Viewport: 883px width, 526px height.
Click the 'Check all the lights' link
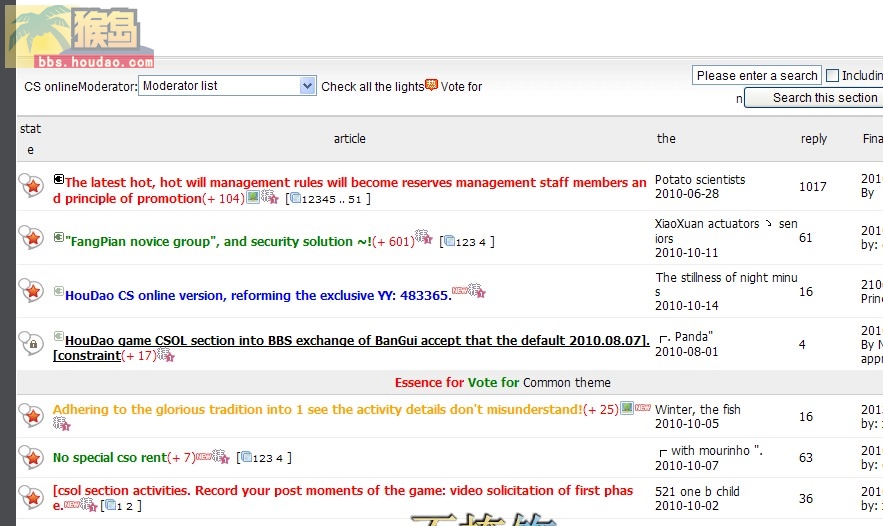(x=372, y=87)
